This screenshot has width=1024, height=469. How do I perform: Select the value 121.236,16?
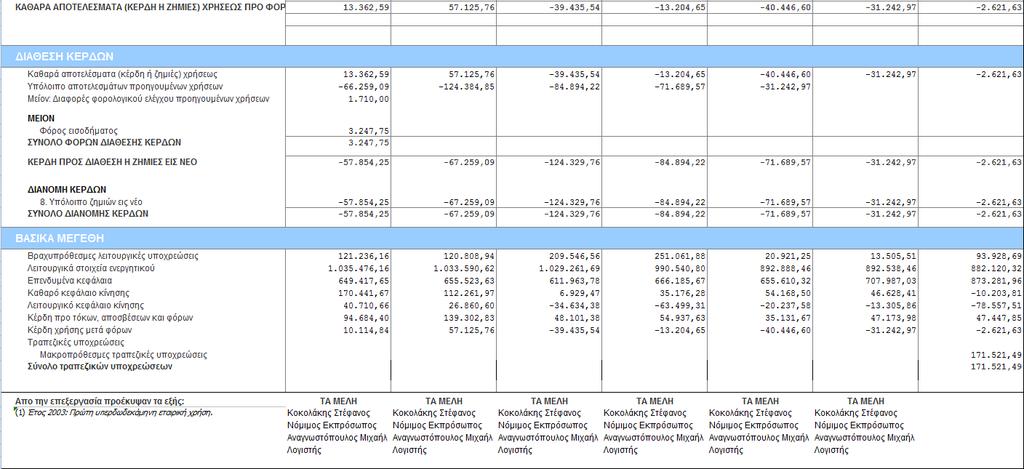point(364,256)
